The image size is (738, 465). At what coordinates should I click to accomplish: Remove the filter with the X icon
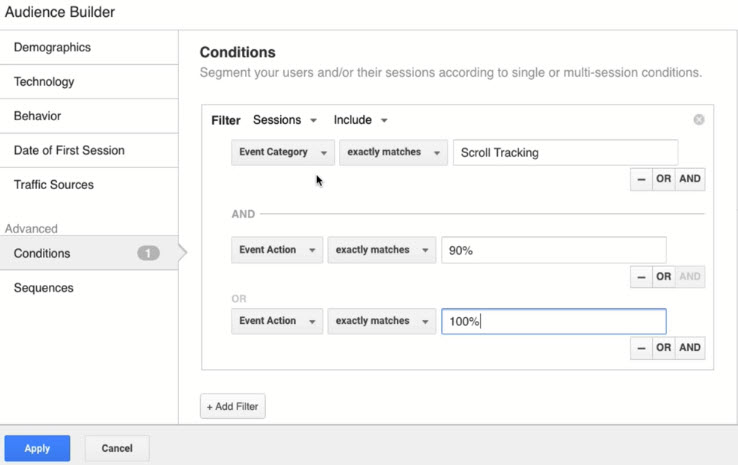coord(699,120)
